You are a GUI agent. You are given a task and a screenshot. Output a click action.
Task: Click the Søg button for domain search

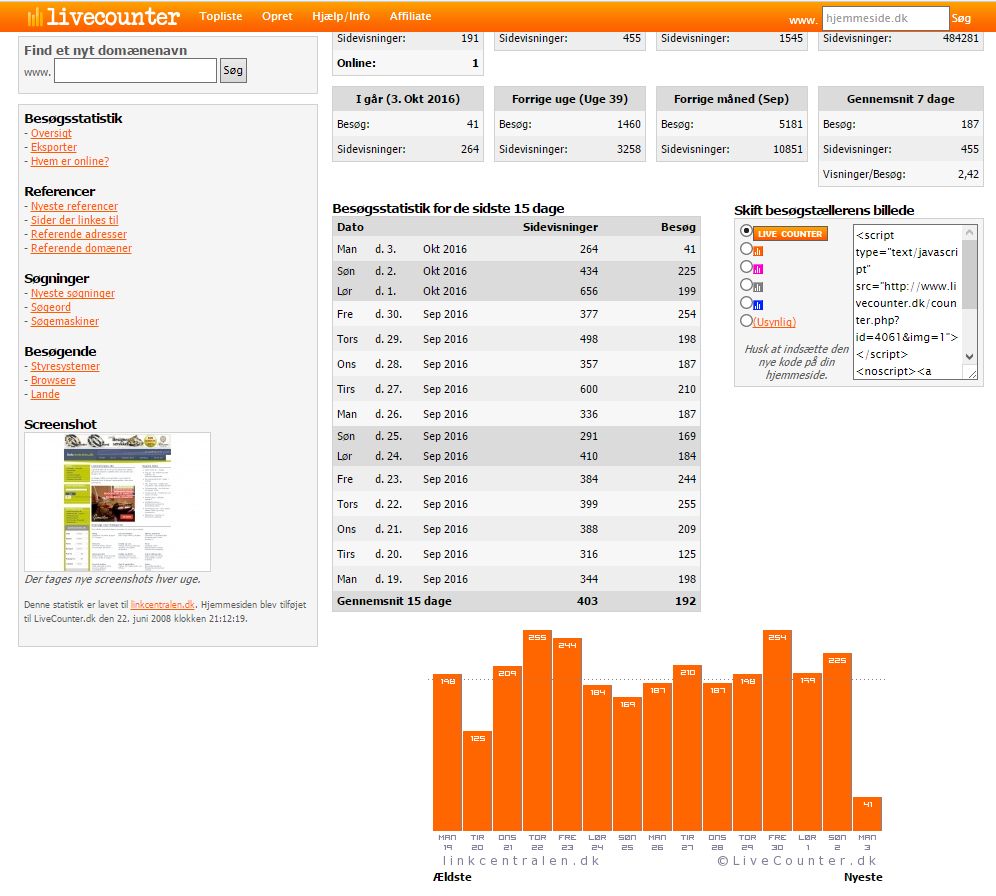(x=233, y=70)
